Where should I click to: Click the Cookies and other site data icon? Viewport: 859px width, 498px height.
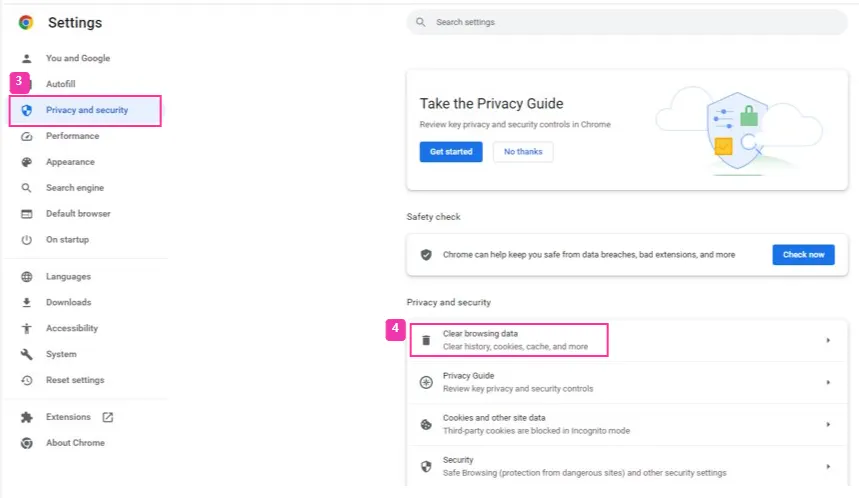click(426, 424)
